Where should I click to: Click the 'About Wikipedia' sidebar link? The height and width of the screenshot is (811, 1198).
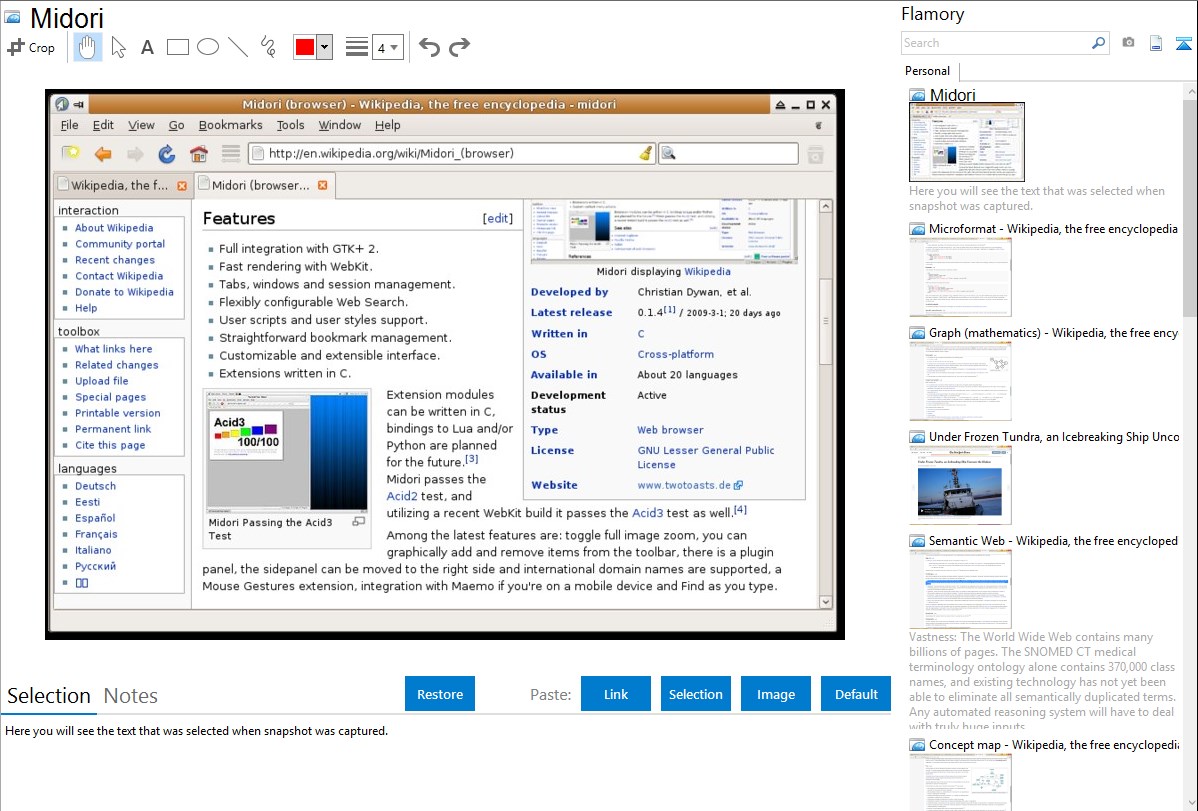[114, 228]
